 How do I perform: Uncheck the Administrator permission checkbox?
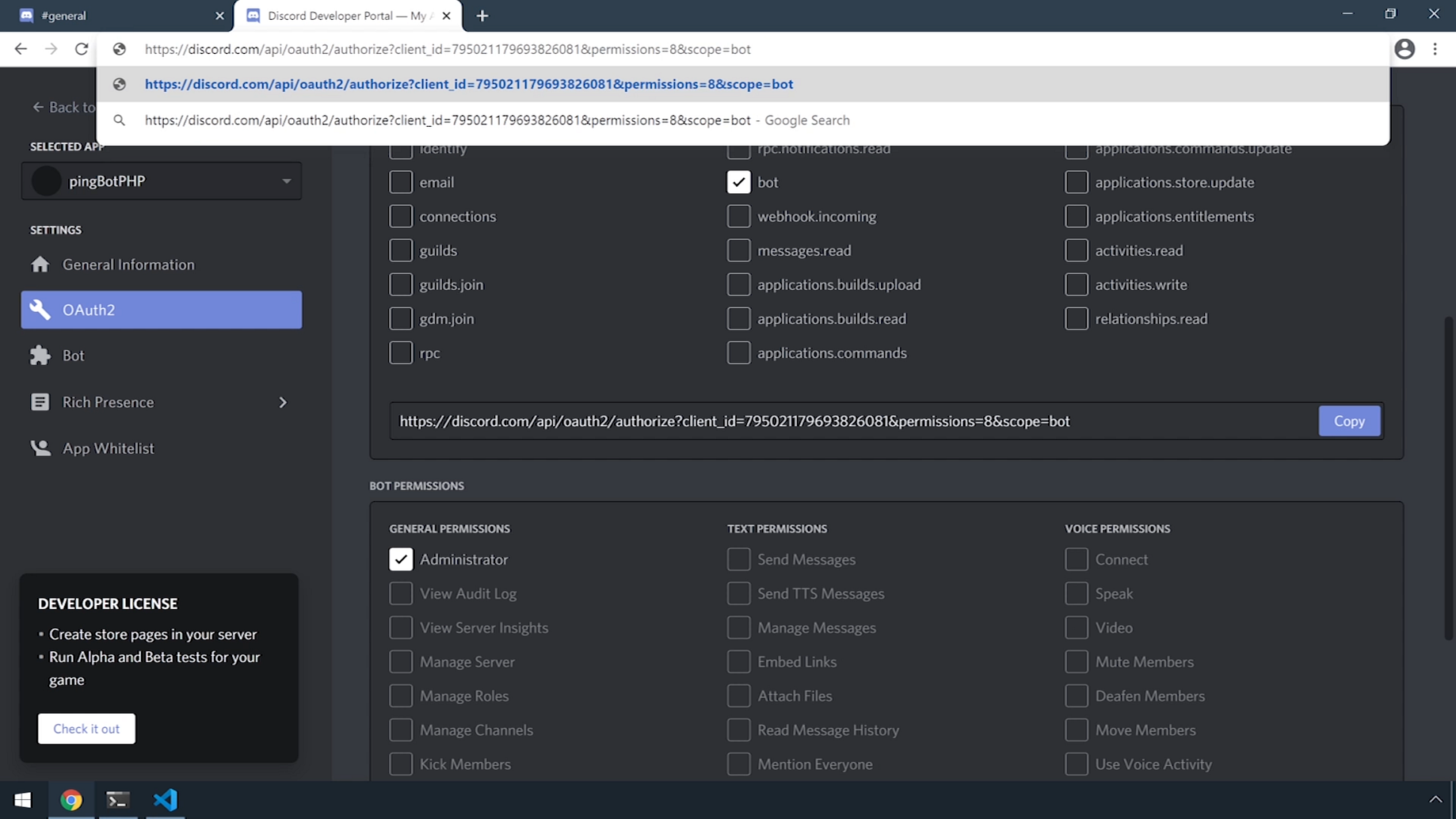401,559
